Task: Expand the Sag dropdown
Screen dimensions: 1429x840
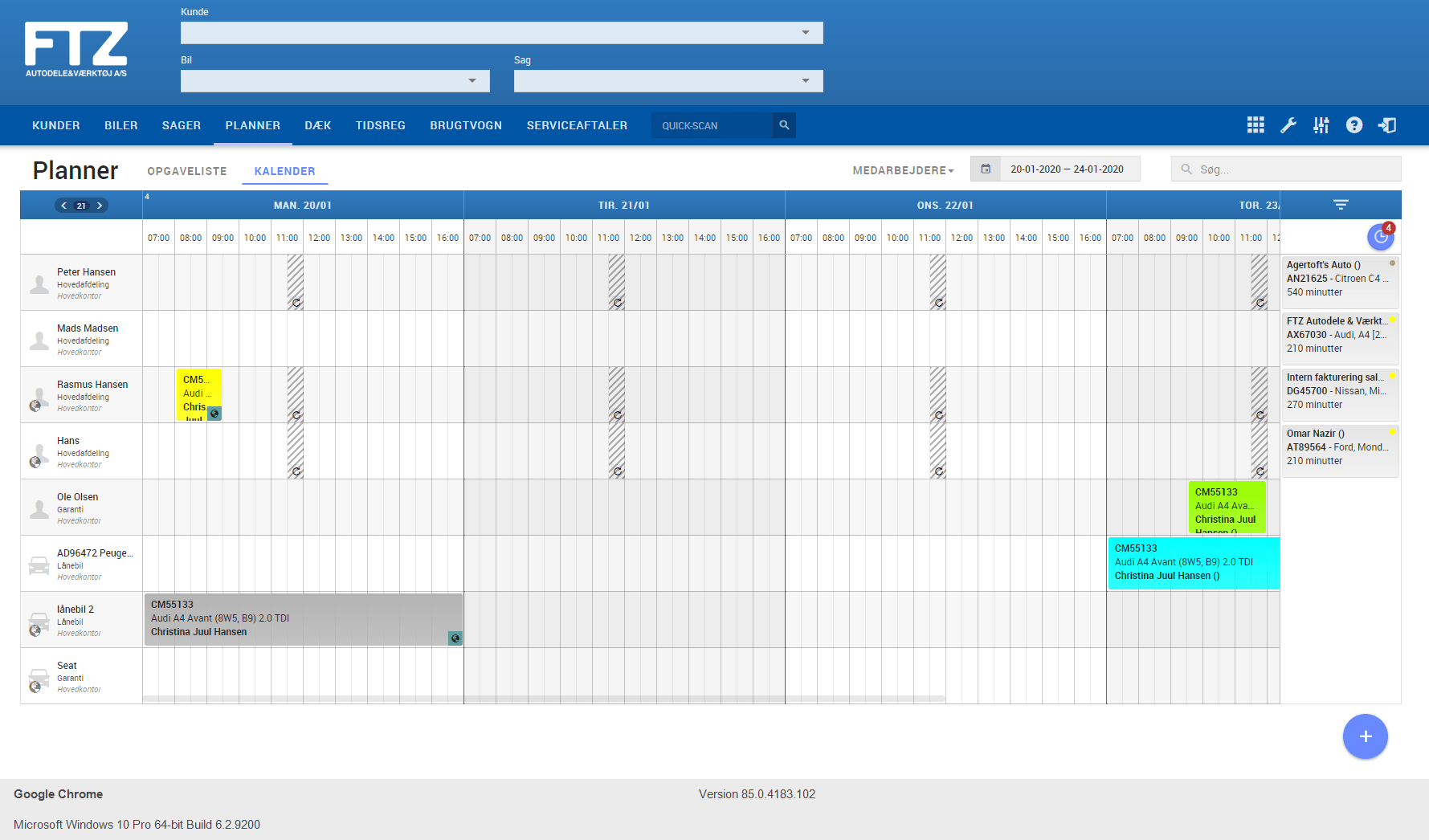Action: (x=805, y=81)
